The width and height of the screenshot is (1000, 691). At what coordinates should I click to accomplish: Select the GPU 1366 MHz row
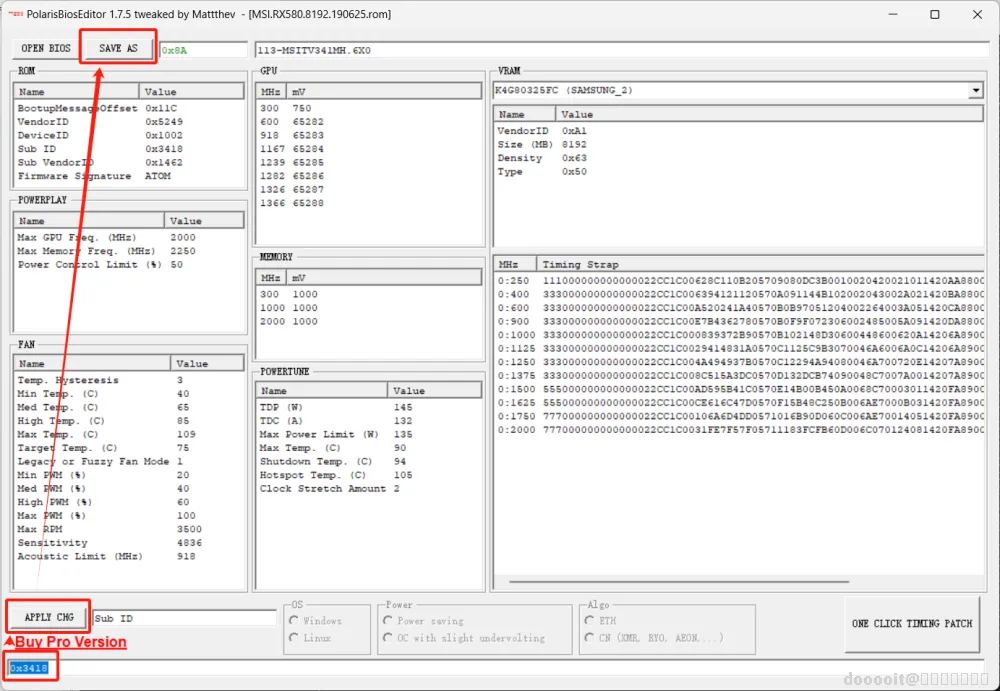point(369,203)
